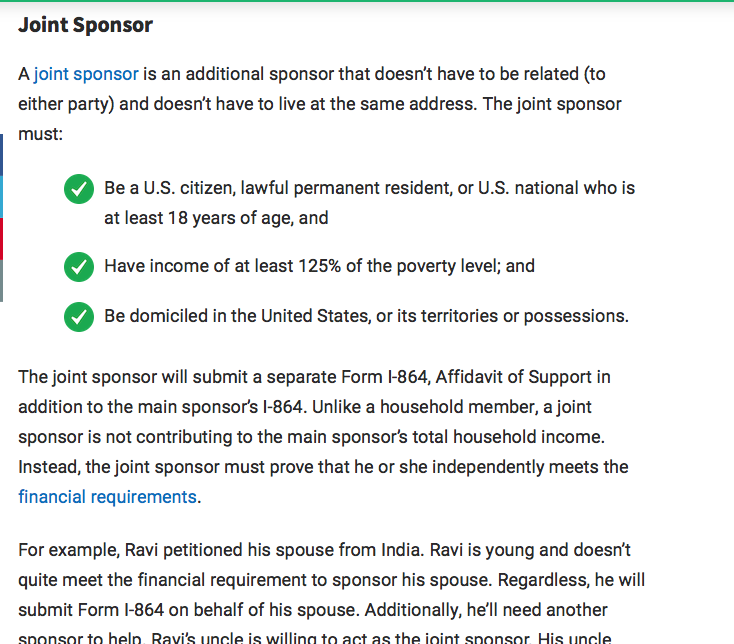The image size is (734, 644).
Task: Click the dark blue Facebook share strip
Action: [x=1, y=155]
